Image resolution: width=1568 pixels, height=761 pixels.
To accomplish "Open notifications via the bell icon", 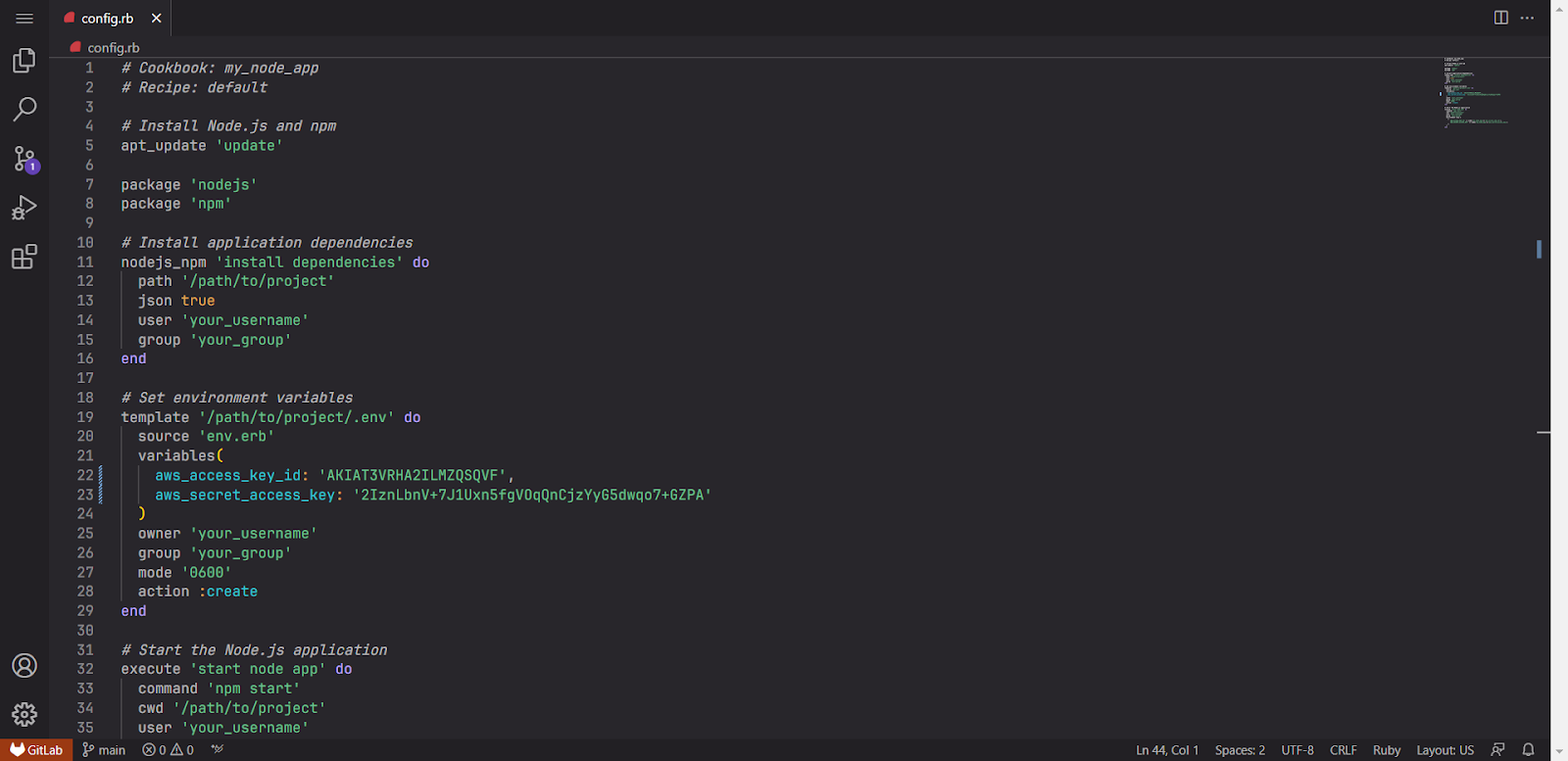I will click(x=1528, y=750).
